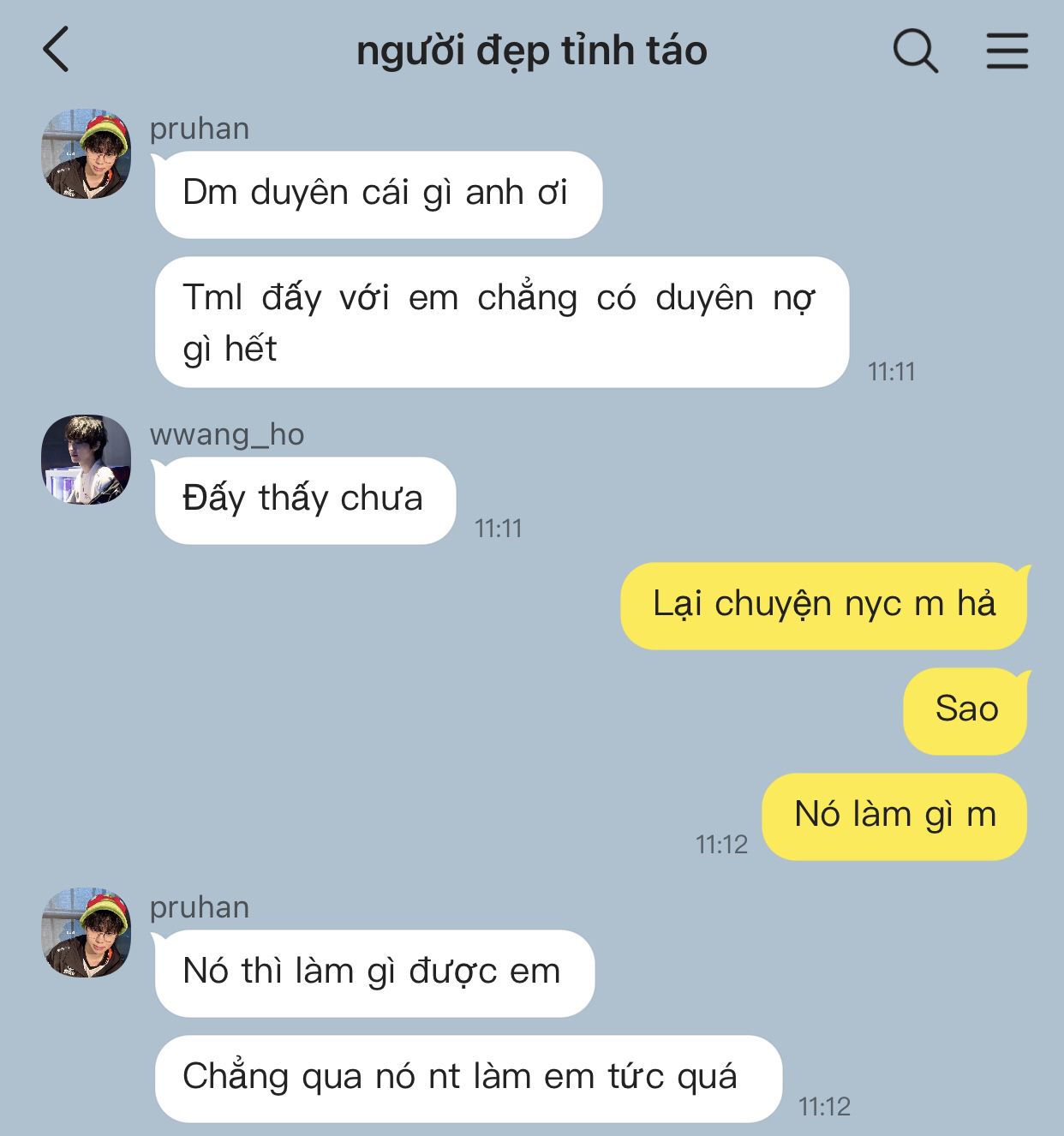Tap yellow bubble 'Nó làm gì m'

894,816
